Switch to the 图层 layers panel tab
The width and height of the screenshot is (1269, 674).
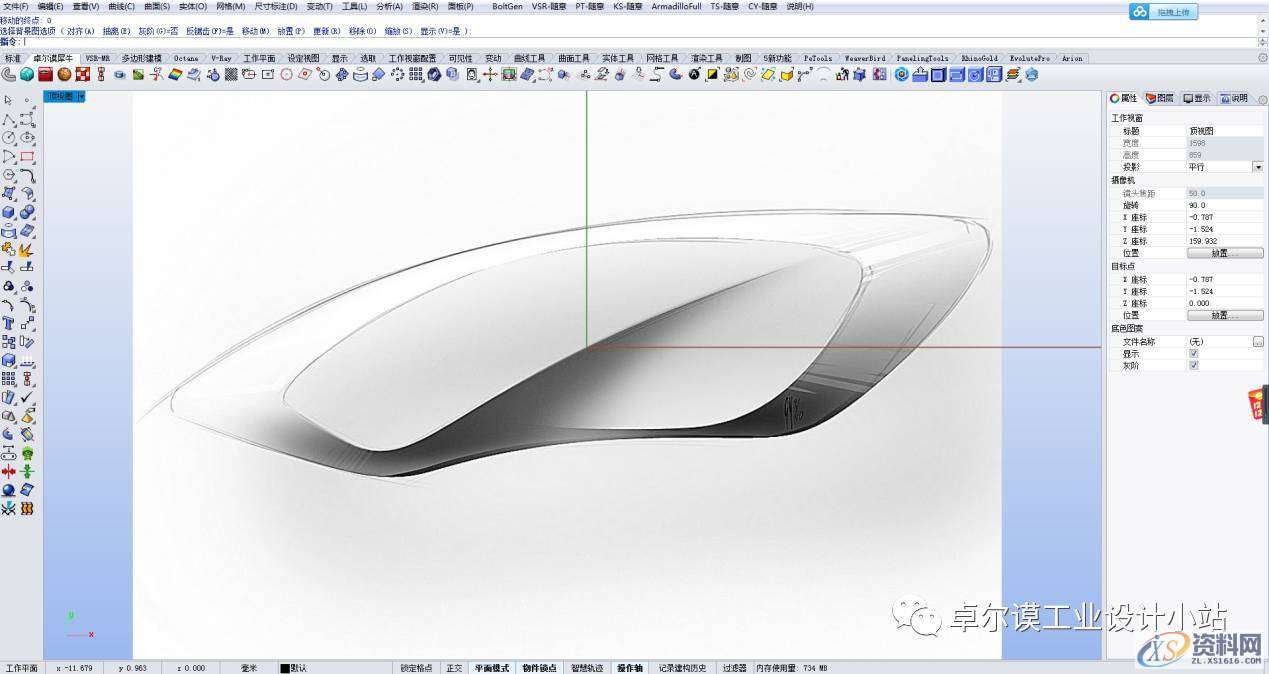[x=1160, y=98]
